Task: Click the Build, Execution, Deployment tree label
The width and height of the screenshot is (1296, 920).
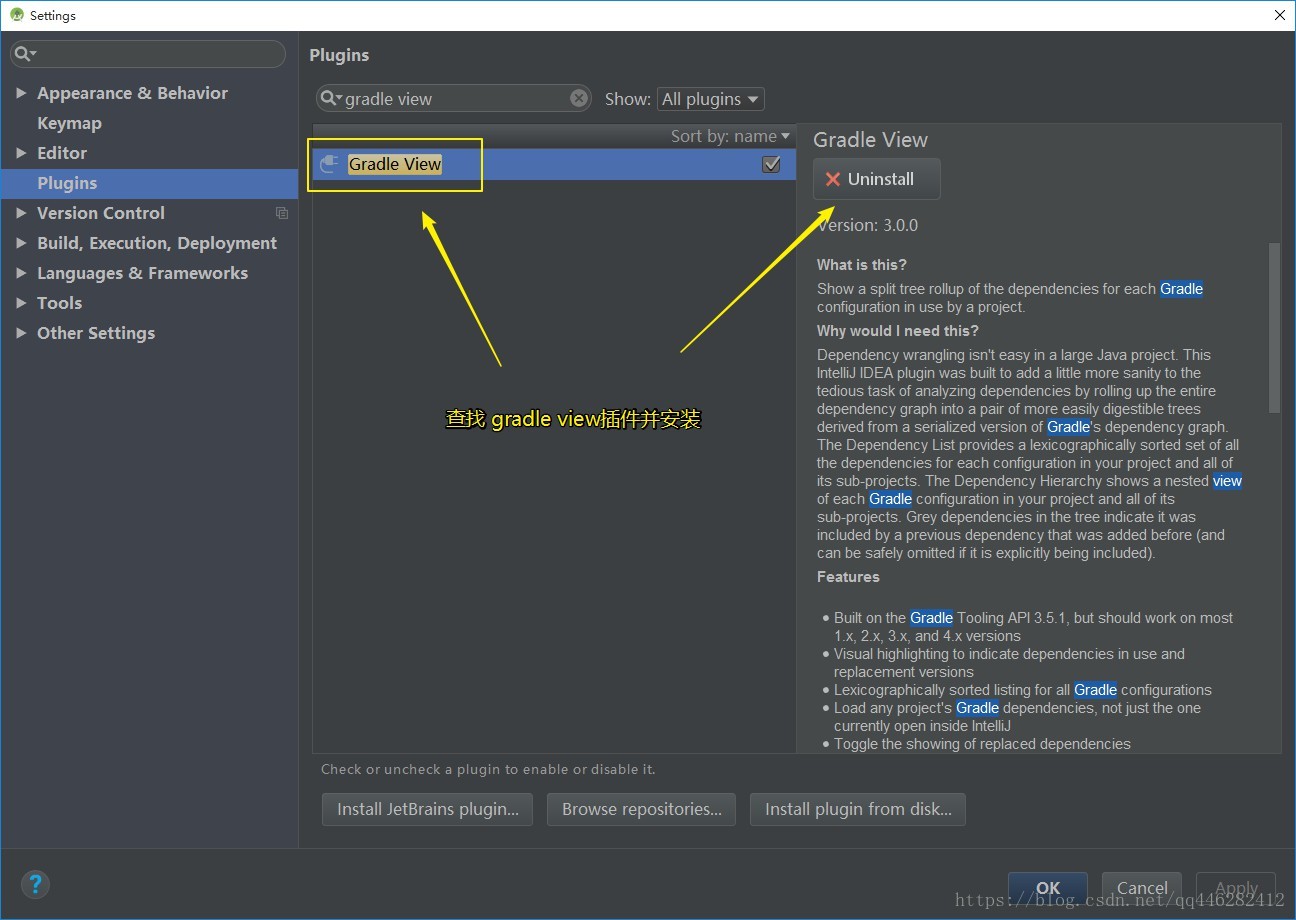Action: 157,243
